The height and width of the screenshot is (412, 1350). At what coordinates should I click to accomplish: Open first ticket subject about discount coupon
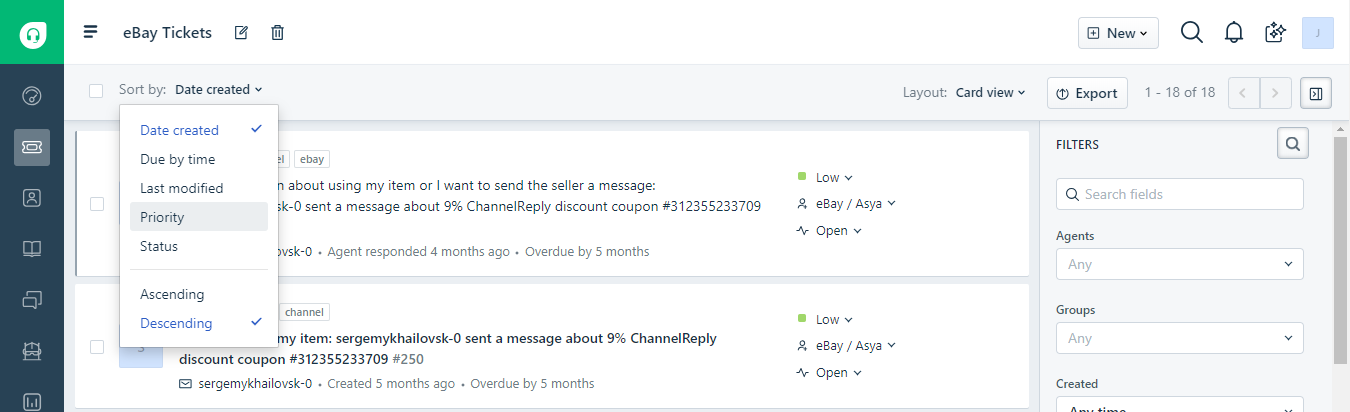(x=520, y=196)
